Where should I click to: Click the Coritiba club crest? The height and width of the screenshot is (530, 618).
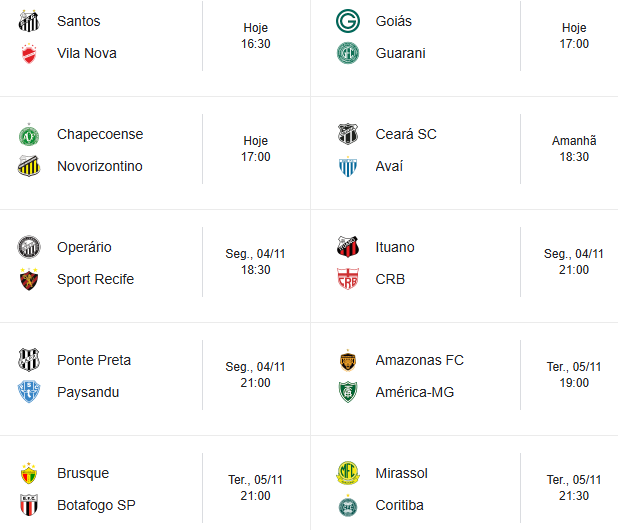347,505
